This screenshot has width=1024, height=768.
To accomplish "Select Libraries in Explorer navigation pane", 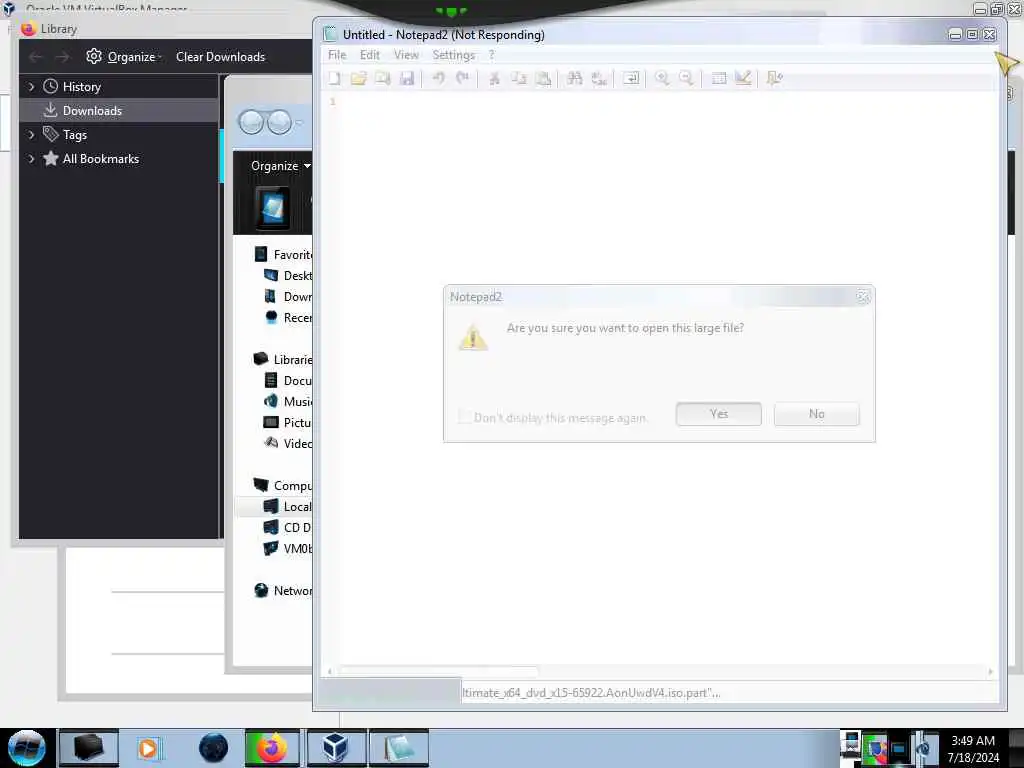I will pos(282,359).
